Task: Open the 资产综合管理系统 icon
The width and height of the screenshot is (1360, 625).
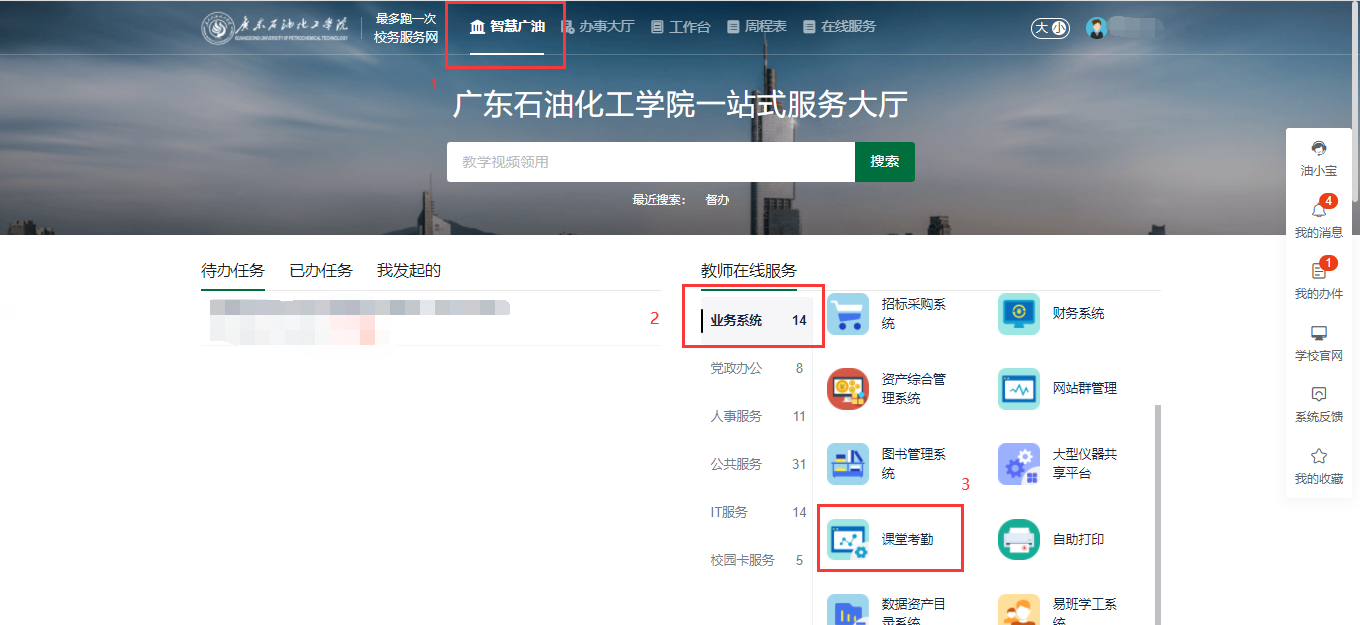Action: (848, 388)
